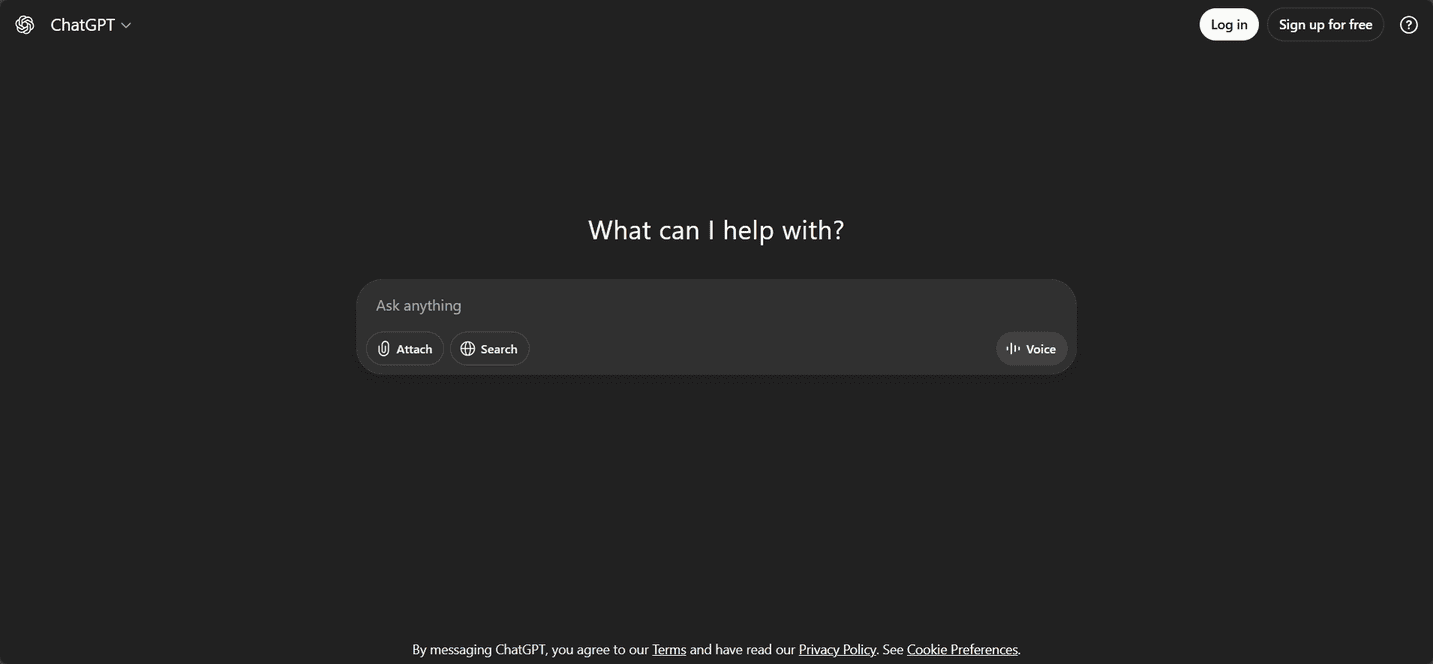The height and width of the screenshot is (664, 1433).
Task: Toggle the Search label on
Action: pyautogui.click(x=499, y=349)
